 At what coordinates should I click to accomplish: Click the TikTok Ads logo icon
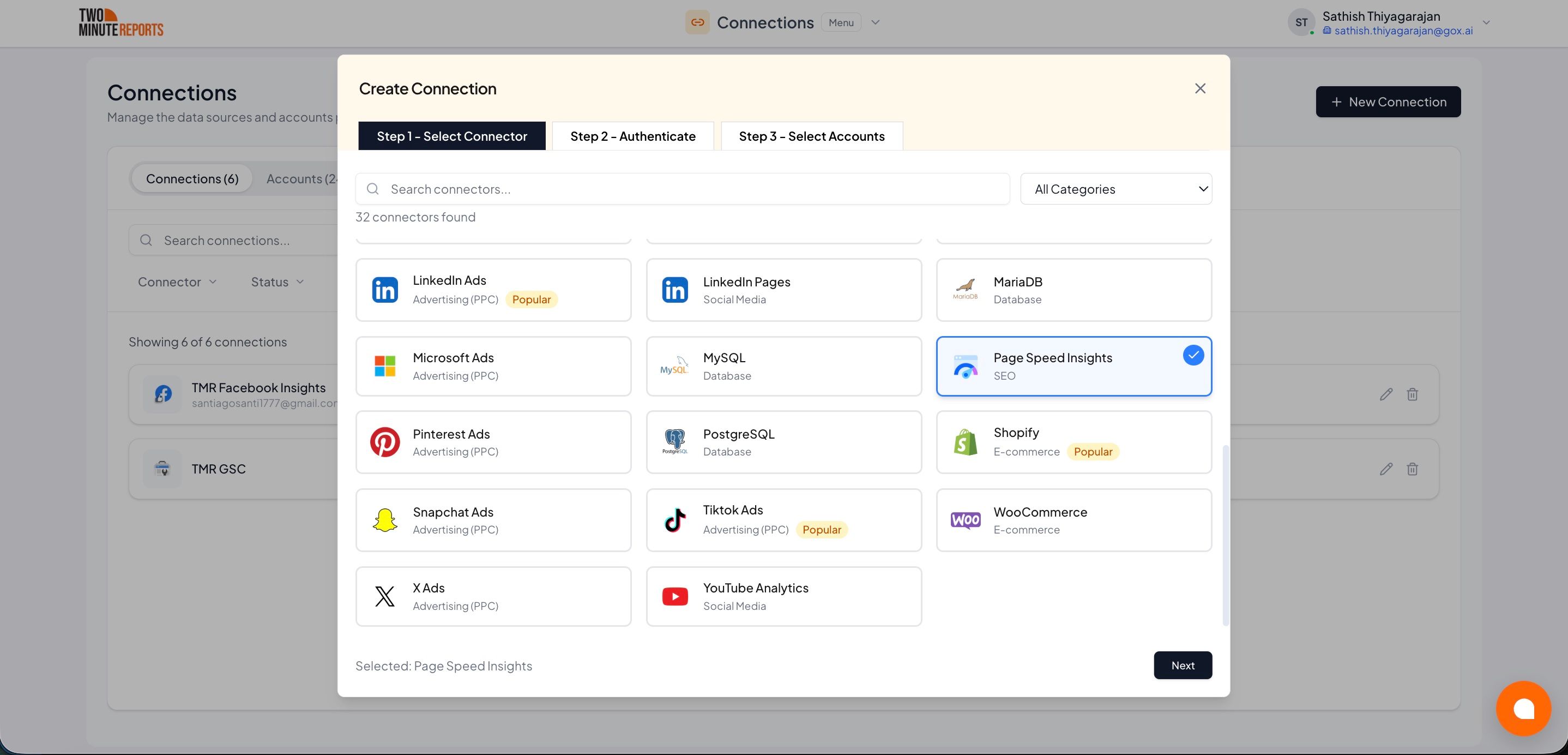pos(674,520)
